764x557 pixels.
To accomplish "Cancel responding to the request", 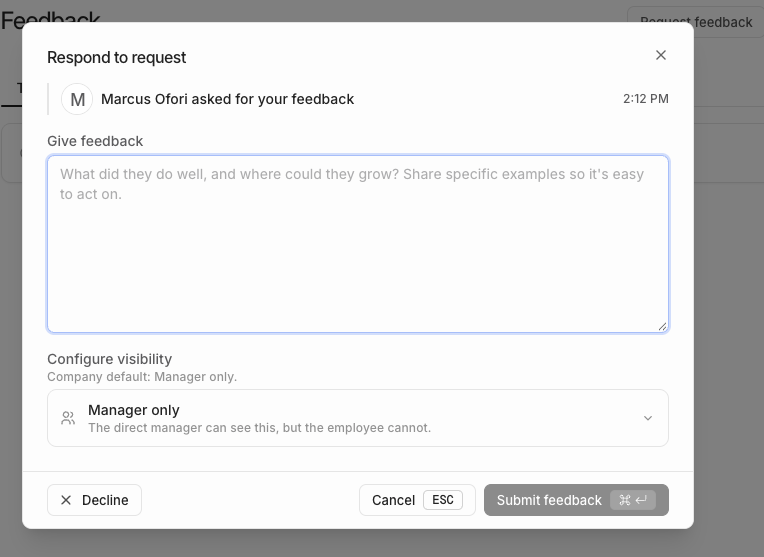I will click(417, 500).
